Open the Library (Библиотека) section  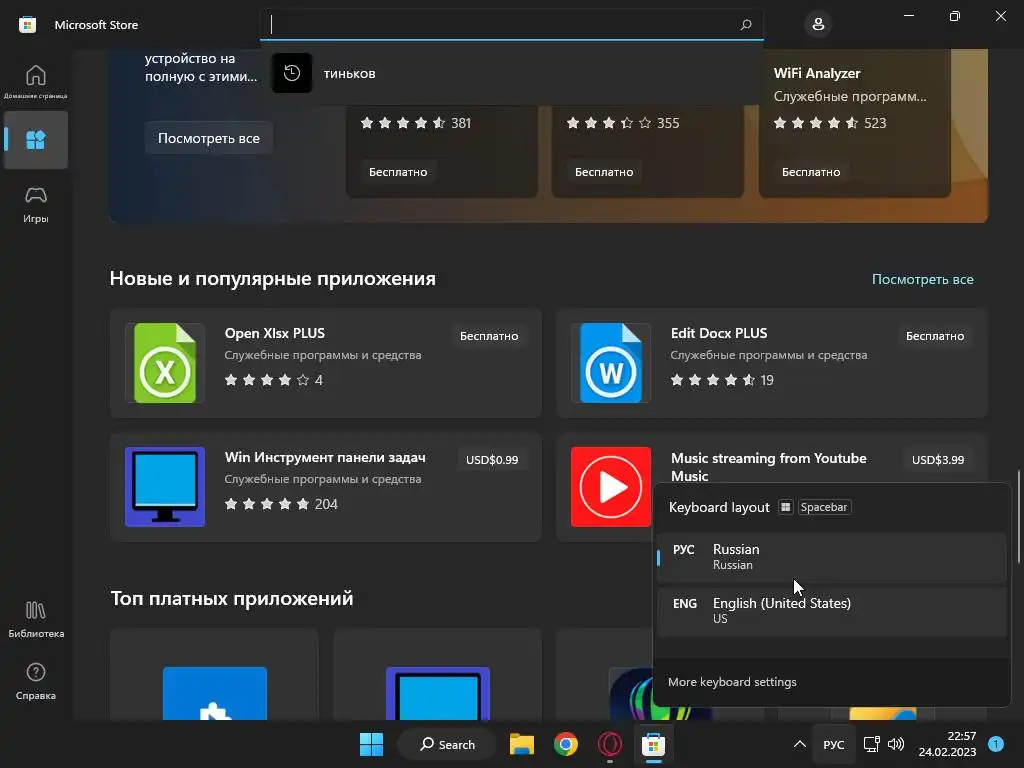(x=35, y=618)
